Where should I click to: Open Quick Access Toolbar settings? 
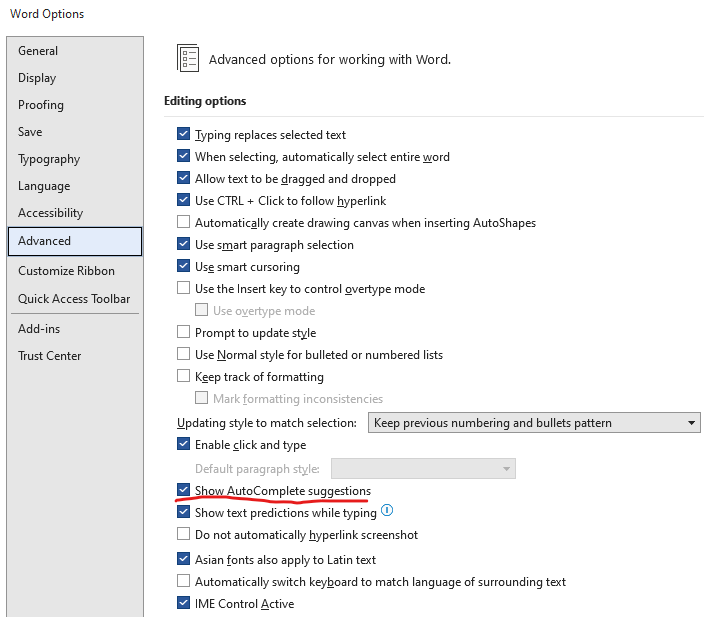pos(74,299)
